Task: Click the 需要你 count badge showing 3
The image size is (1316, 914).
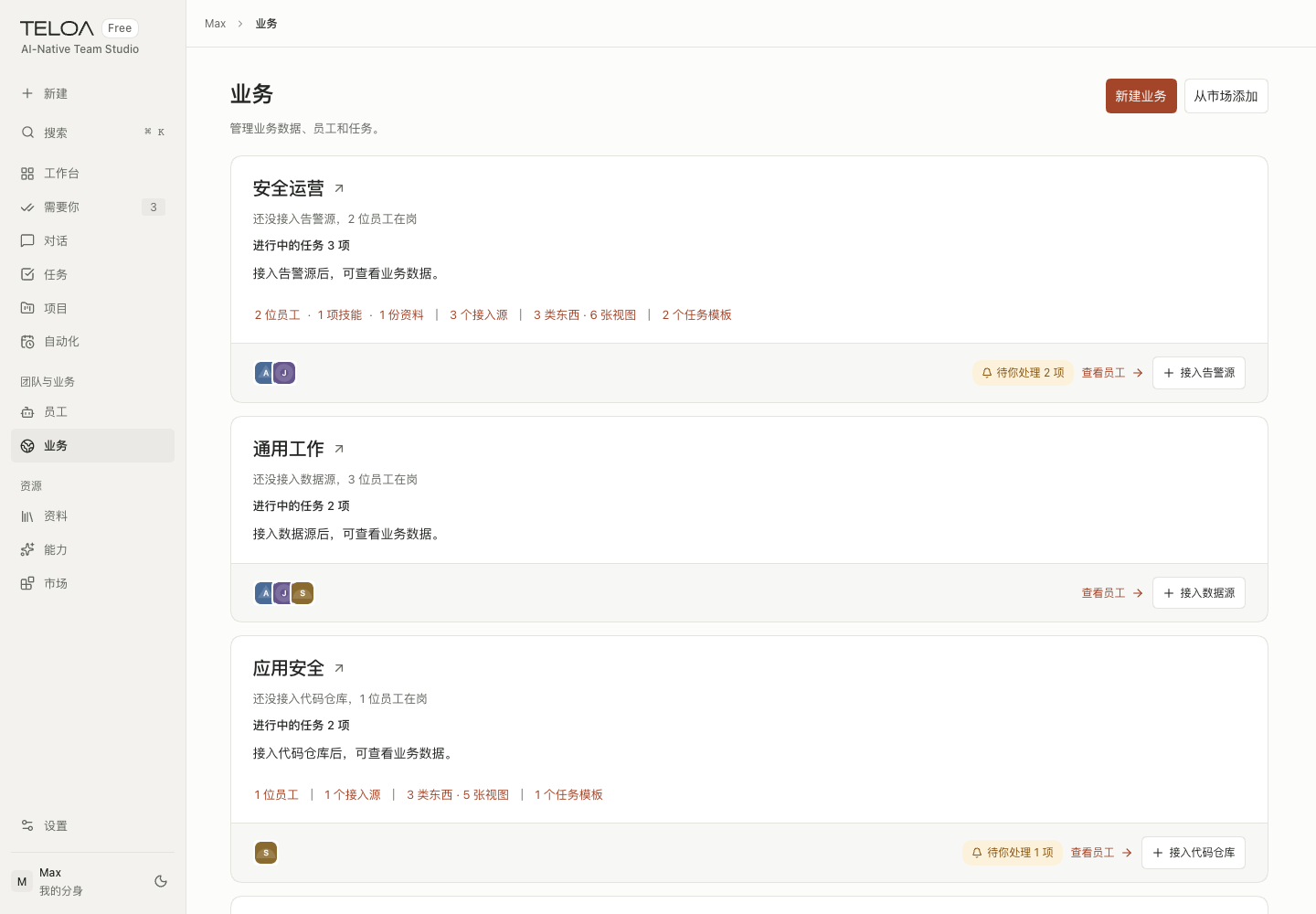Action: (x=154, y=207)
